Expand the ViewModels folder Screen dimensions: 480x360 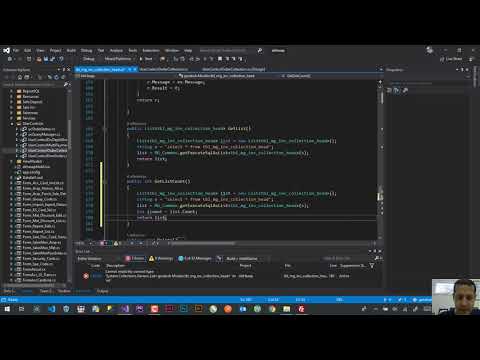click(11, 161)
